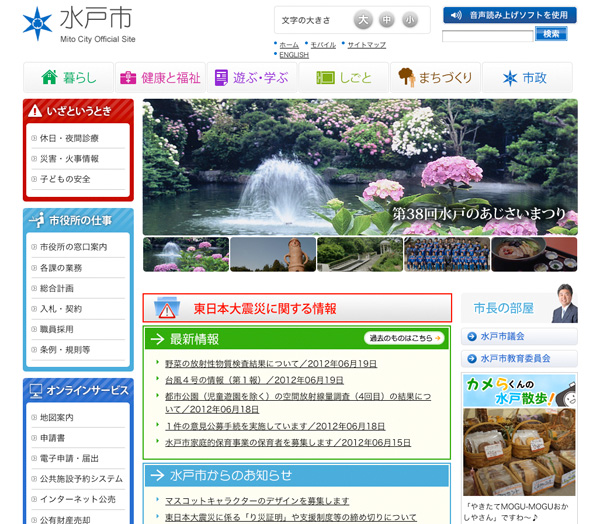
Task: Click the warning triangle on the earthquake info banner
Action: (x=167, y=308)
